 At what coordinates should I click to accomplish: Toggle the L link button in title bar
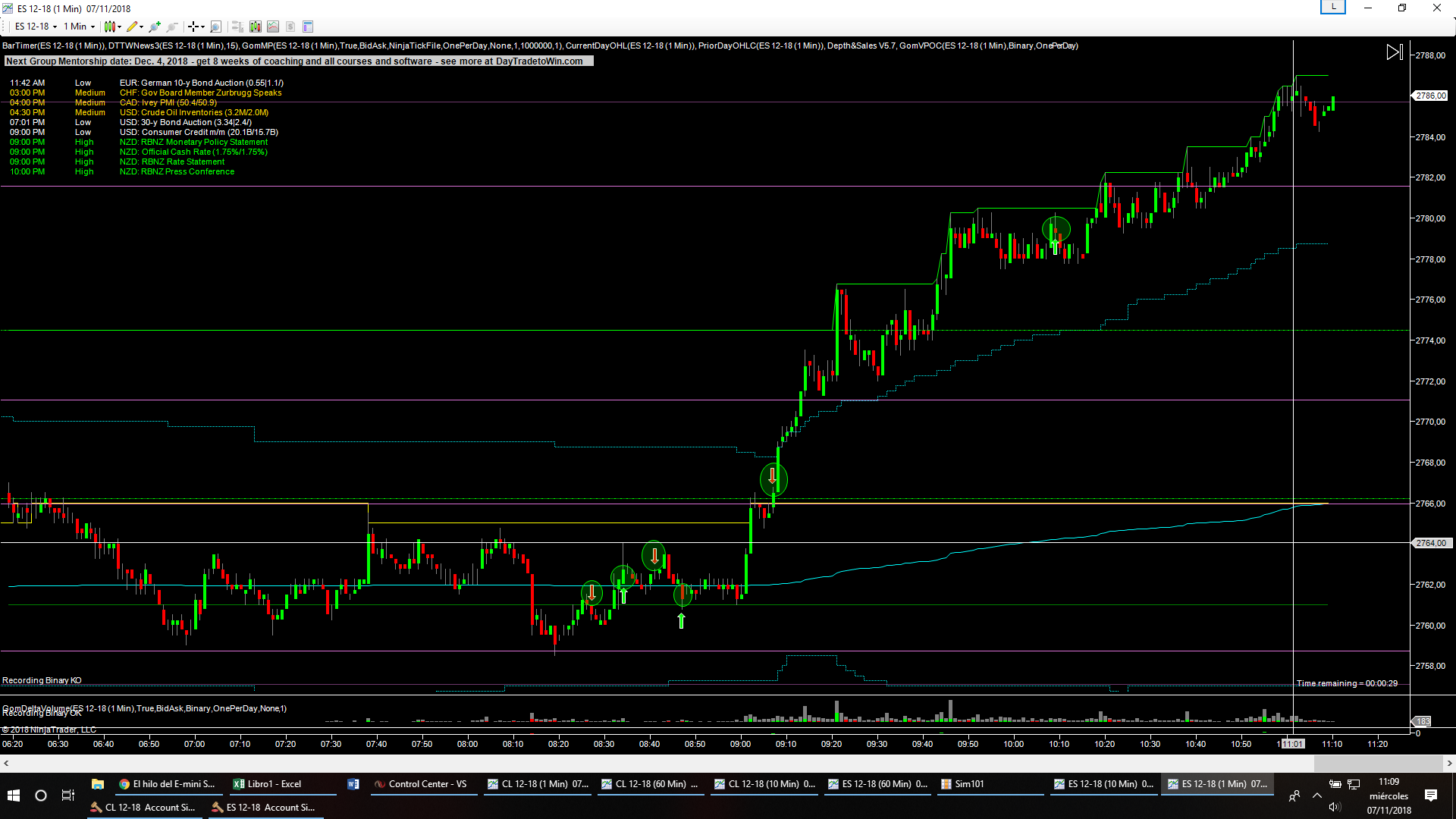(x=1333, y=8)
